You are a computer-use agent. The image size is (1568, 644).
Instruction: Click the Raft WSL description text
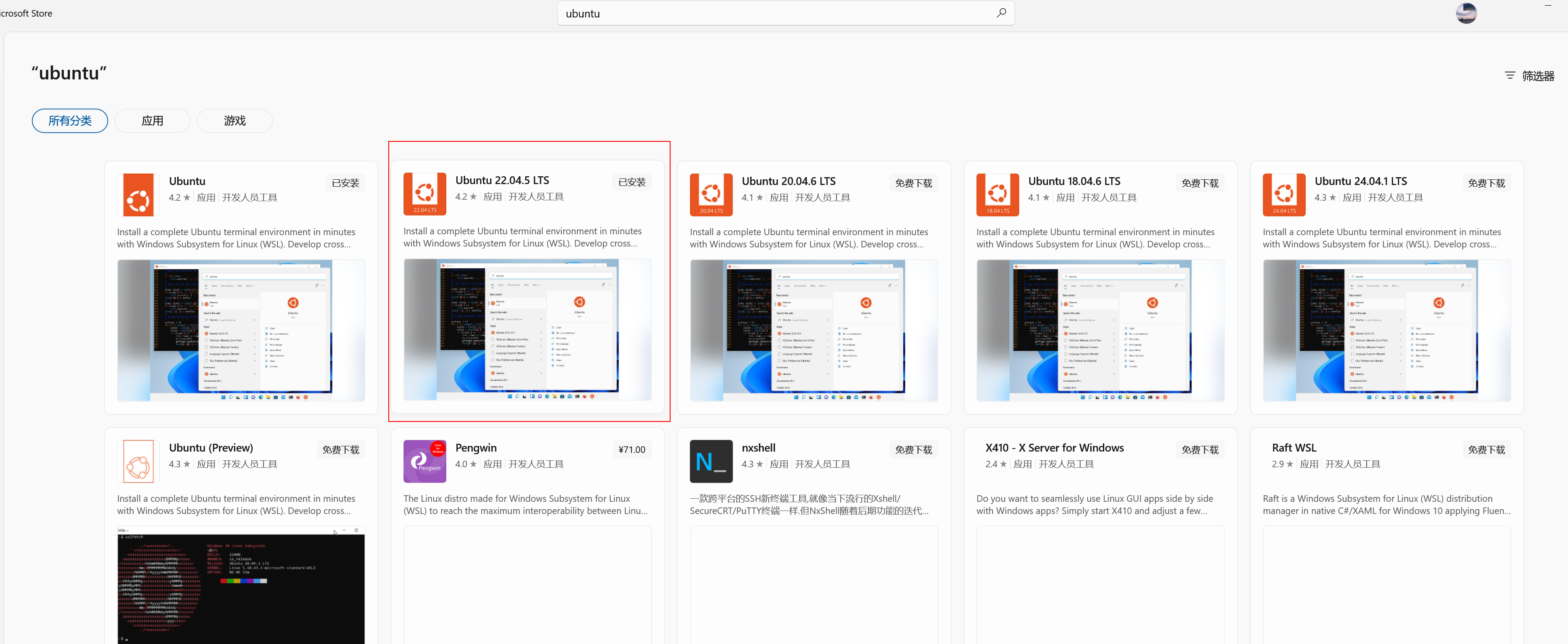click(x=1387, y=505)
